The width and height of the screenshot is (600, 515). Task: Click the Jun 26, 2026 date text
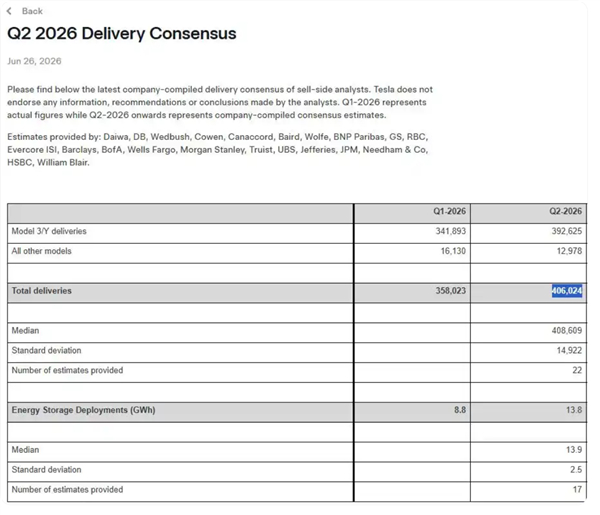coord(34,61)
